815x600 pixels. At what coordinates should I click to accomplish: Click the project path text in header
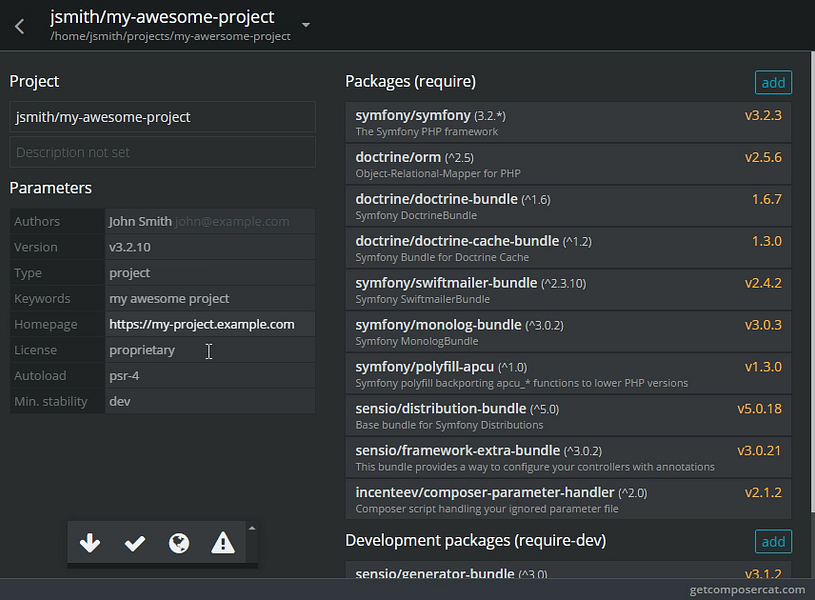coord(170,36)
